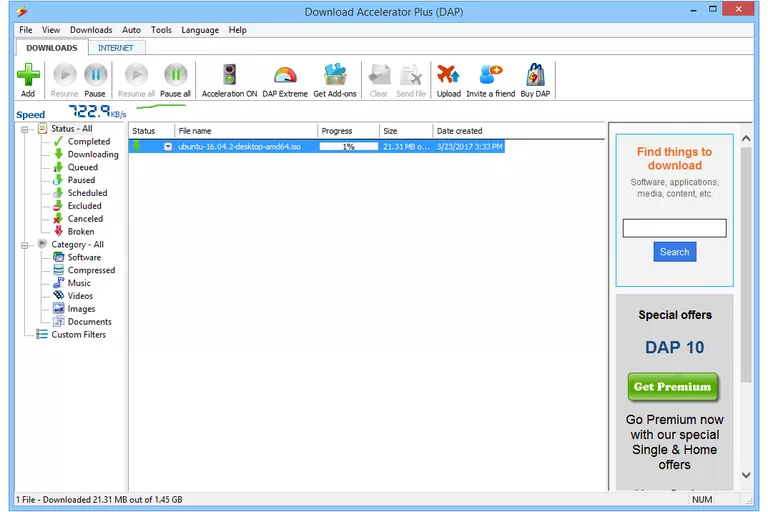Show Paused downloads
The height and width of the screenshot is (512, 768).
(x=81, y=180)
